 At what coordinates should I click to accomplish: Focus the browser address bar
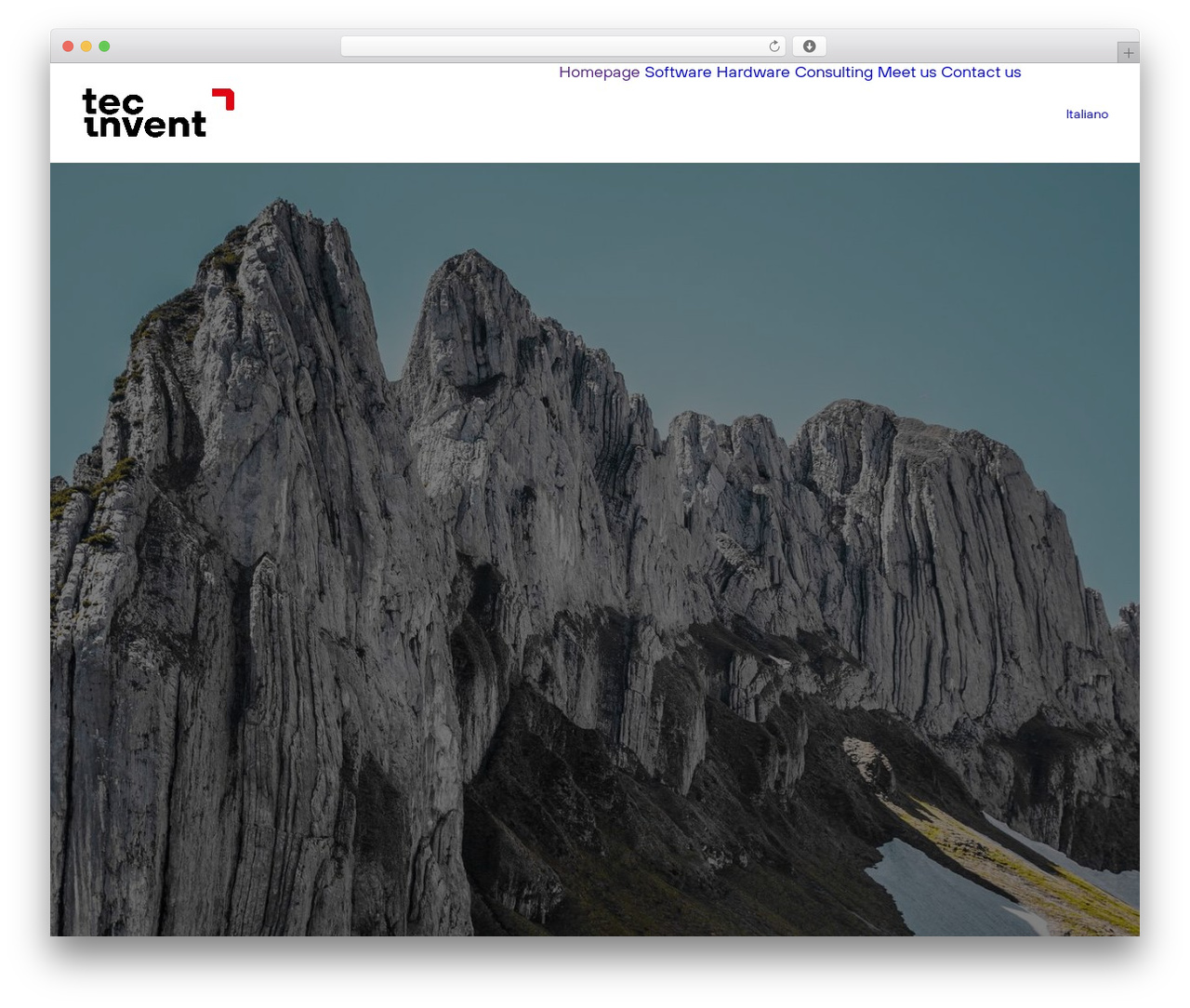(x=563, y=46)
